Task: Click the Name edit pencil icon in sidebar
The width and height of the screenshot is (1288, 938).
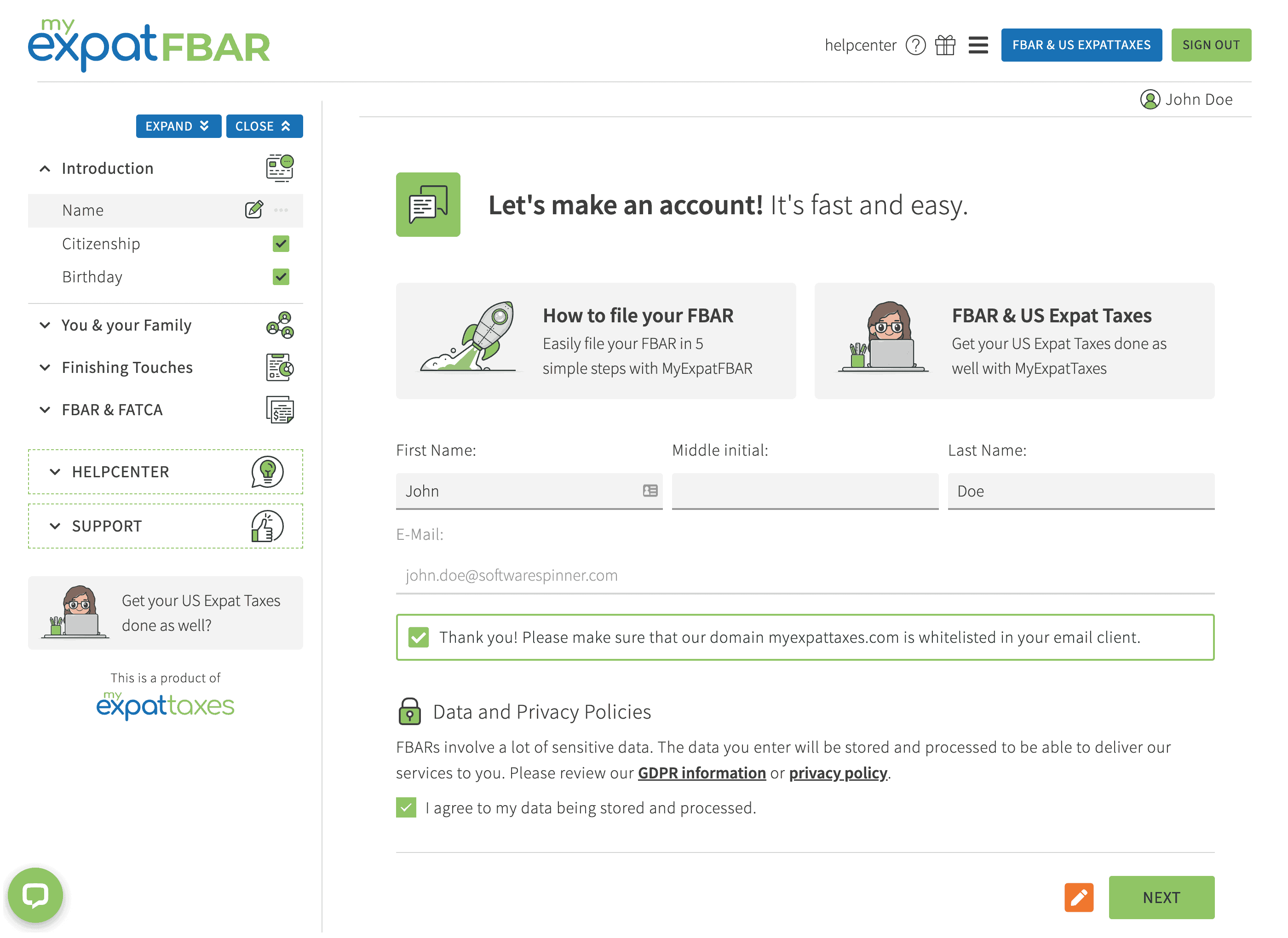Action: [x=254, y=210]
